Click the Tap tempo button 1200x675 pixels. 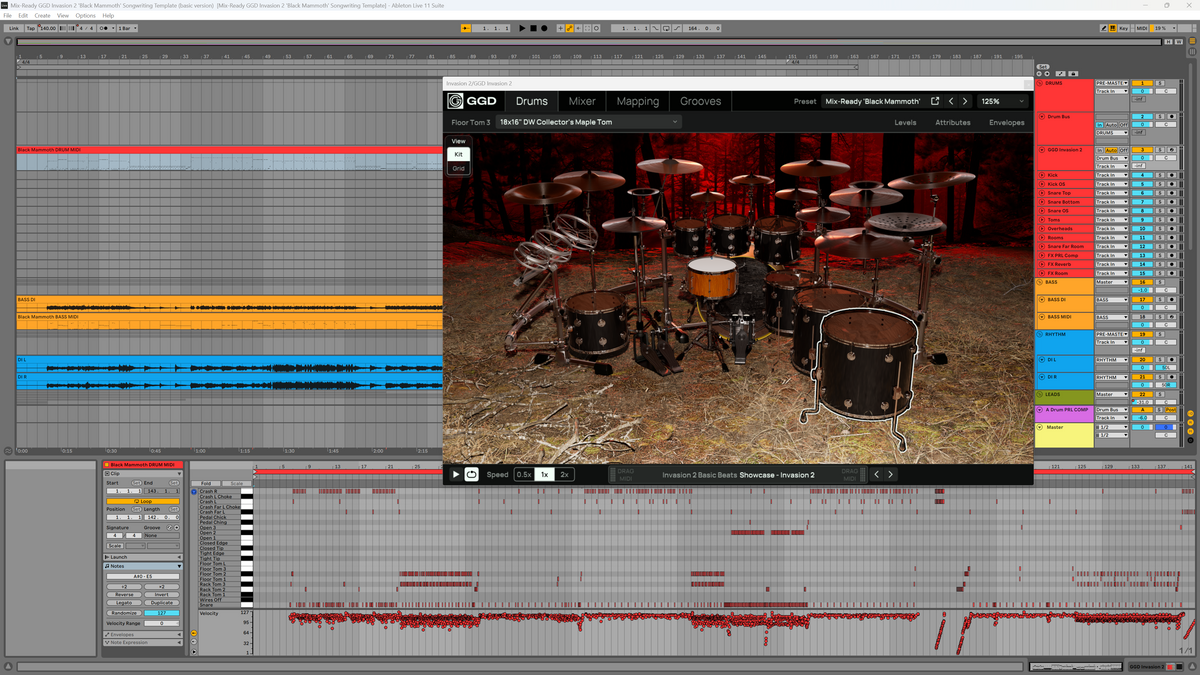tap(31, 28)
